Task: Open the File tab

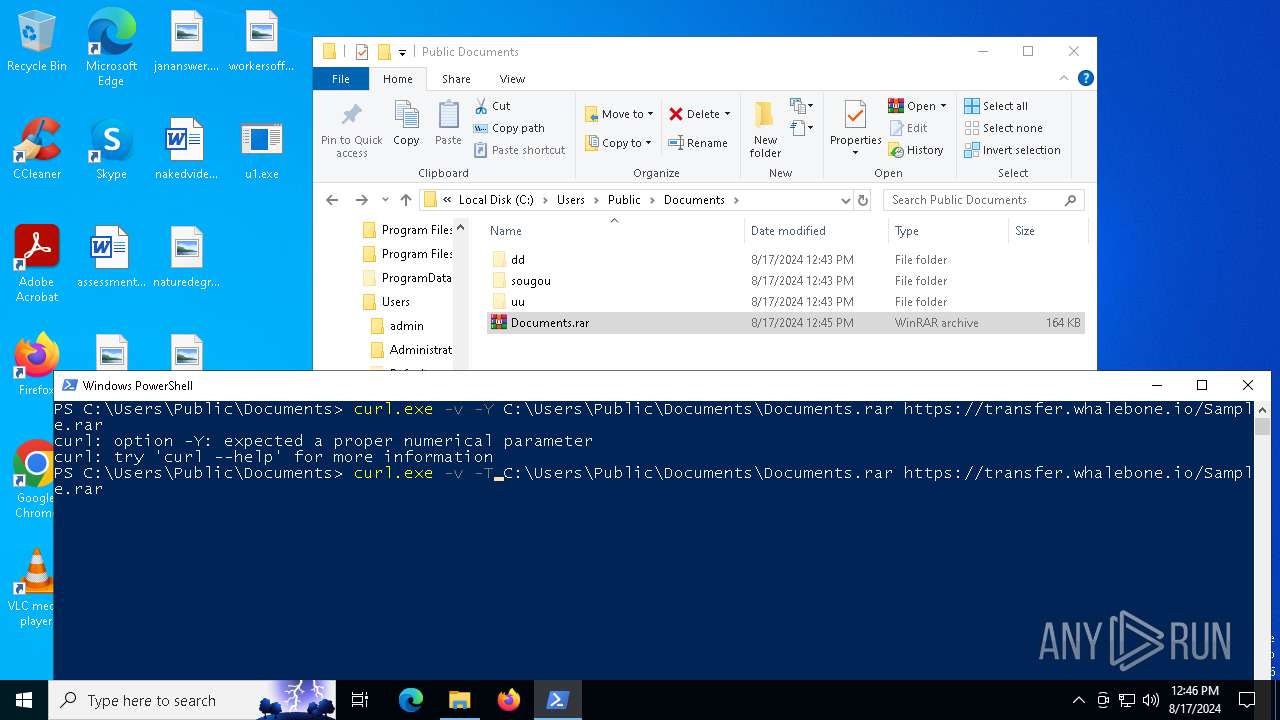Action: 341,79
